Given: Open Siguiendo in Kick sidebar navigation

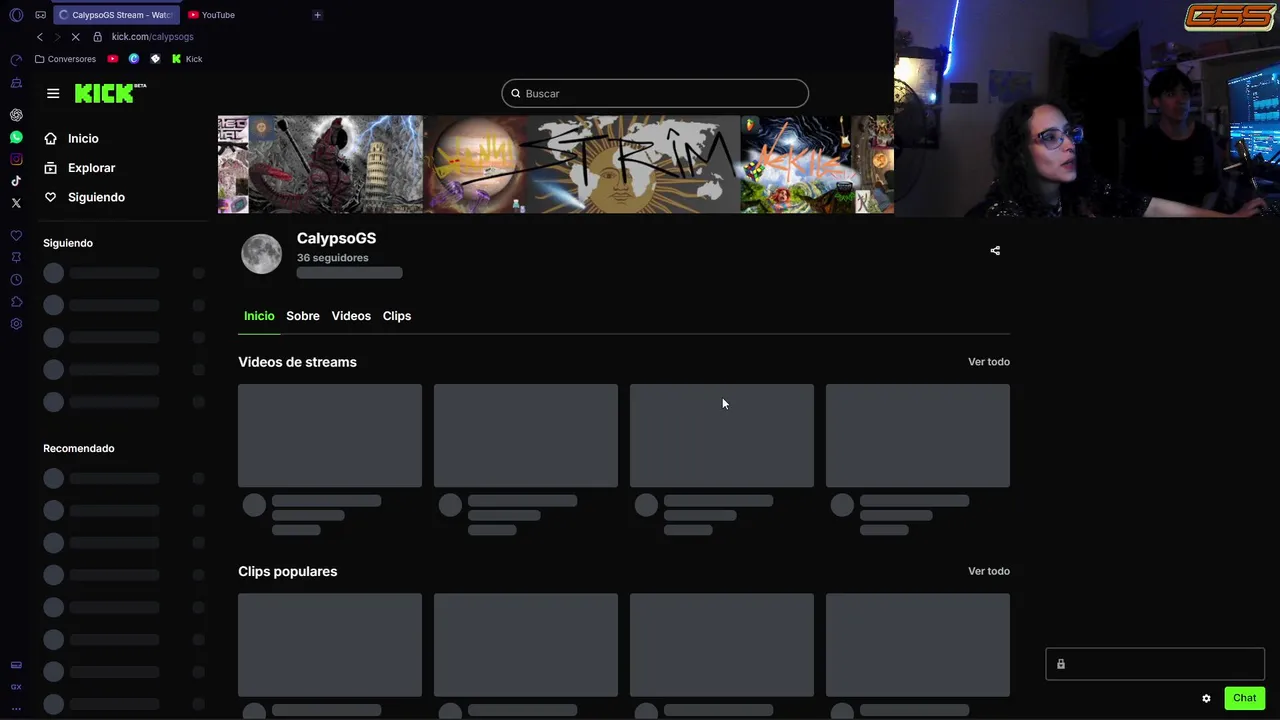Looking at the screenshot, I should [84, 197].
